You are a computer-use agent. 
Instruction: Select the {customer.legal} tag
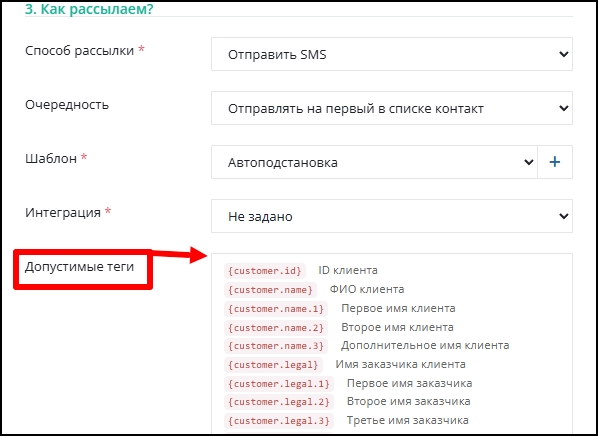tap(273, 365)
